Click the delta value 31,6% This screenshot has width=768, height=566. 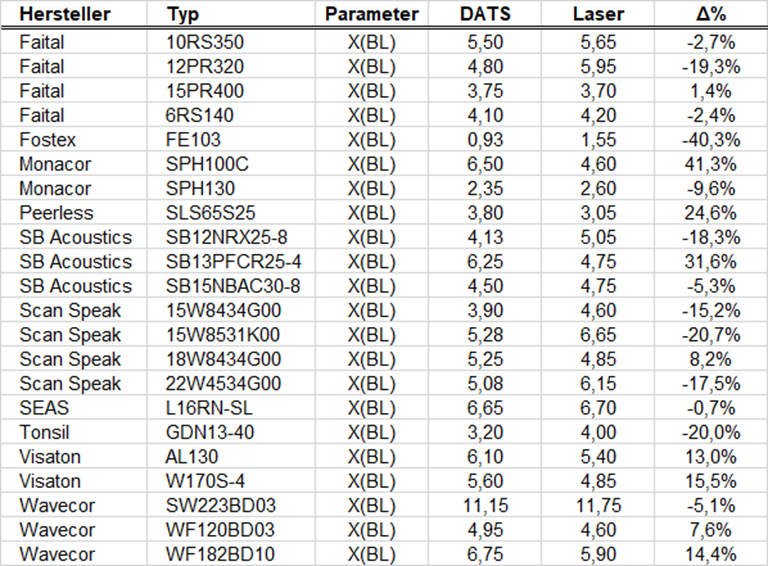pos(711,262)
